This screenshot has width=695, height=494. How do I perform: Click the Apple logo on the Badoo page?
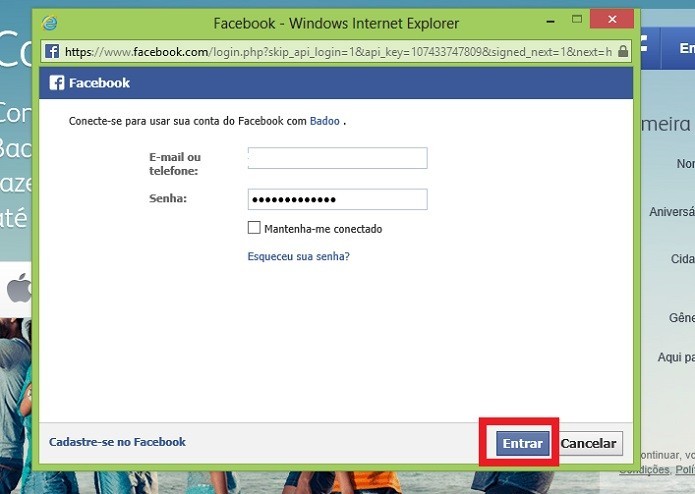(x=20, y=288)
